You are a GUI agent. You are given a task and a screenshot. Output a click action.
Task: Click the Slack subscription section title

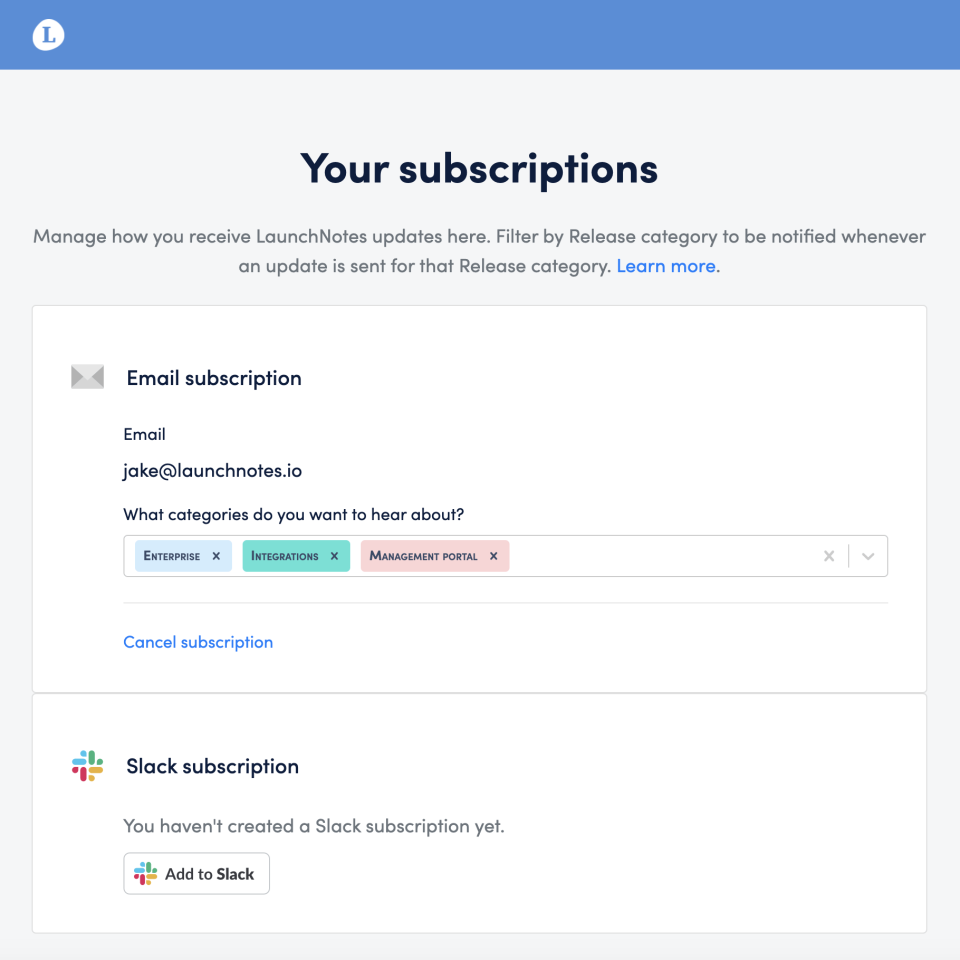click(212, 766)
